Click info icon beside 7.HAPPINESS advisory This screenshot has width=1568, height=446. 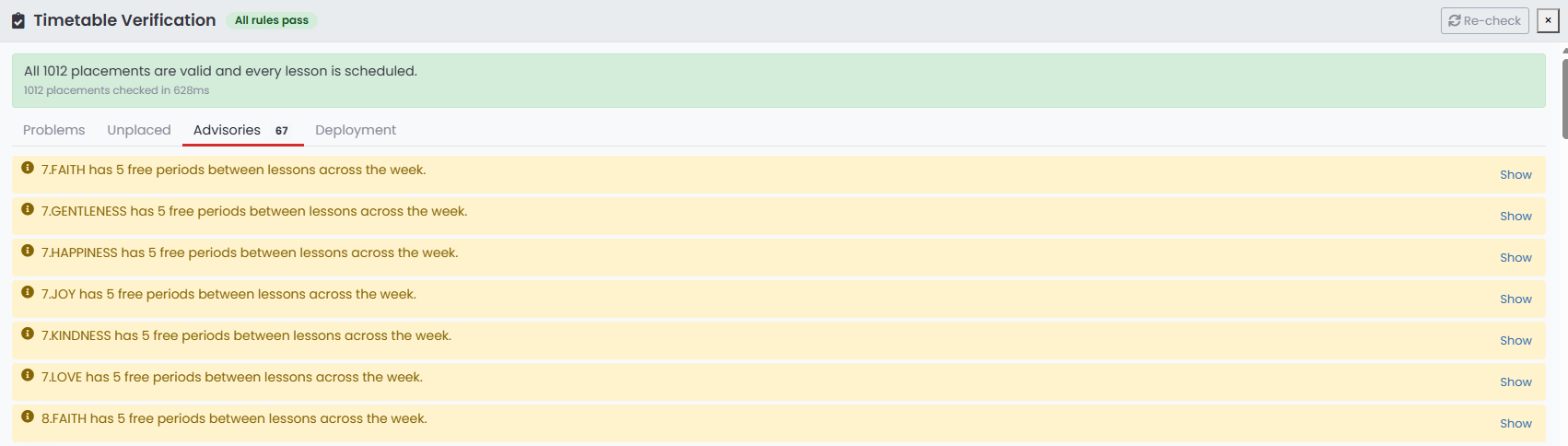click(28, 251)
